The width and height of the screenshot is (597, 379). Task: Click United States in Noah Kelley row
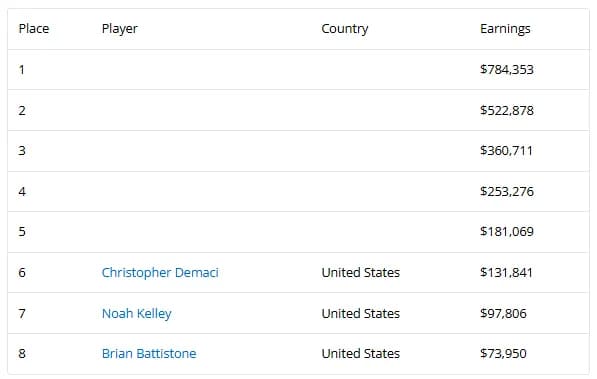tap(361, 313)
